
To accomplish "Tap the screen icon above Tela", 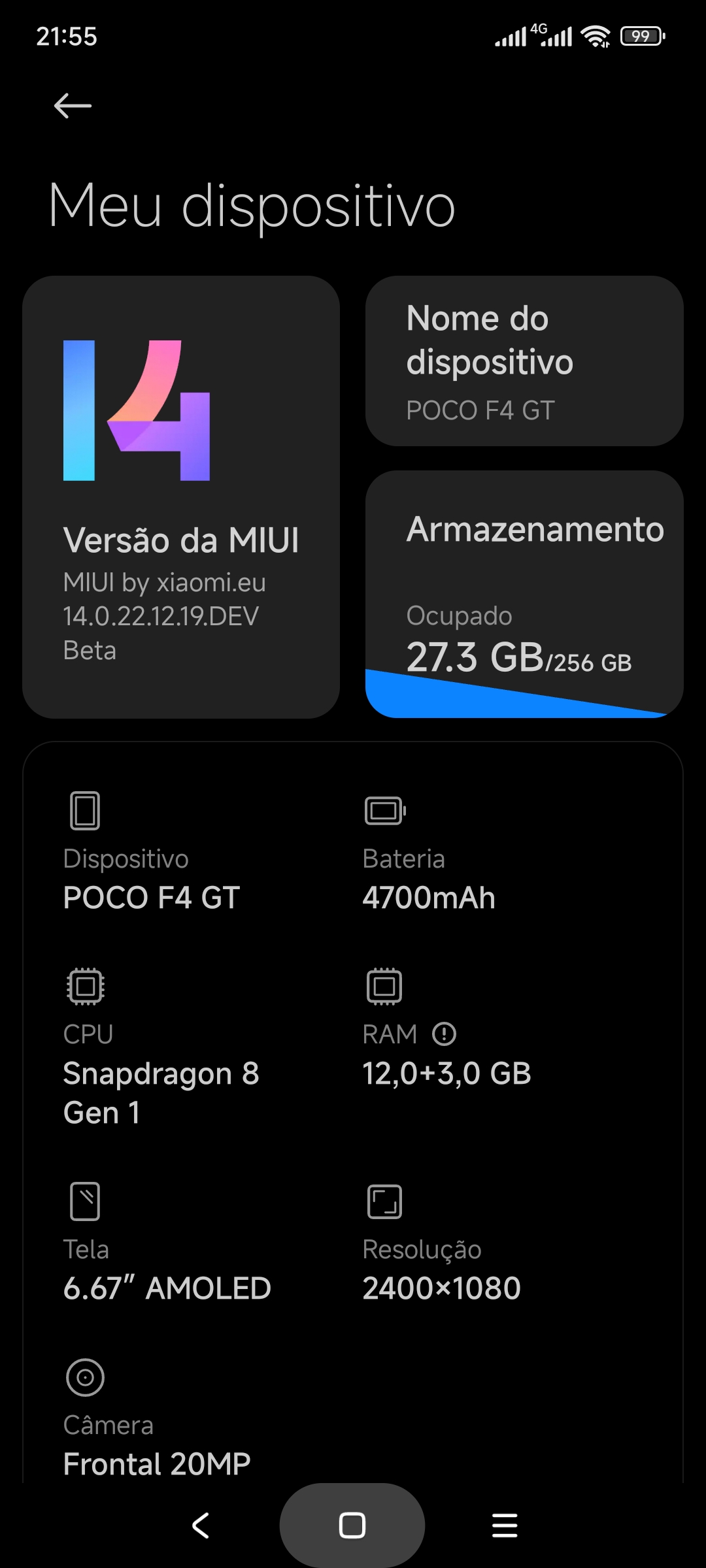I will (x=85, y=1201).
